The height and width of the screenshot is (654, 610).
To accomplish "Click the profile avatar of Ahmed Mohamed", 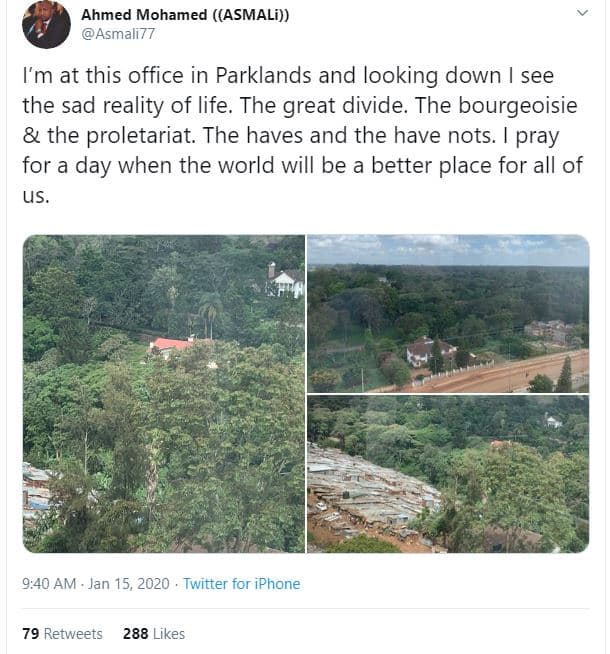I will click(x=46, y=25).
